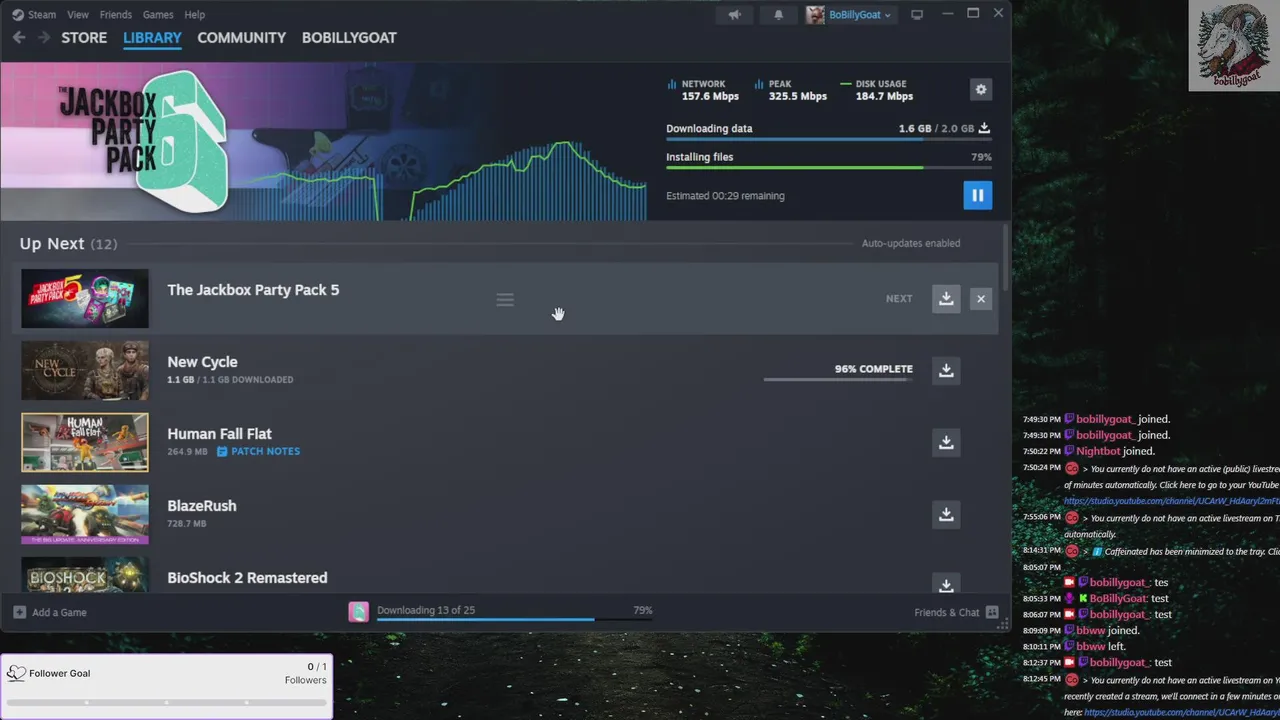The width and height of the screenshot is (1280, 720).
Task: Open the Steam announcements megaphone icon
Action: [735, 15]
